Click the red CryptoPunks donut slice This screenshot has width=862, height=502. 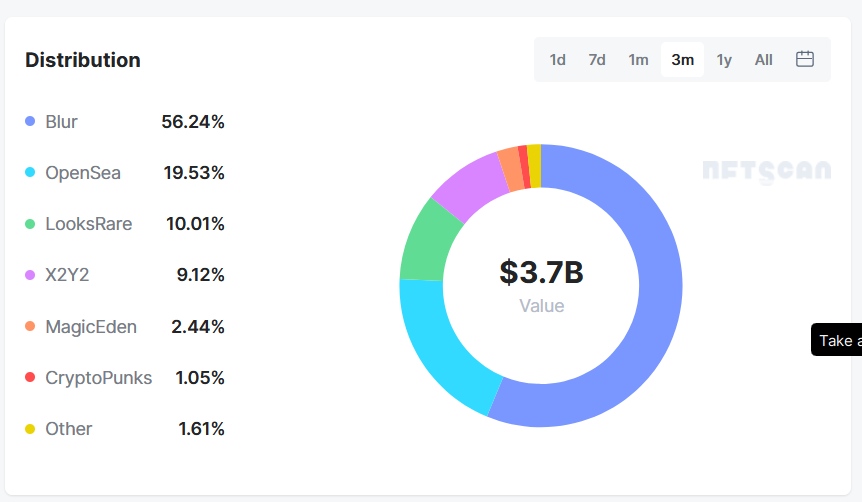(524, 167)
